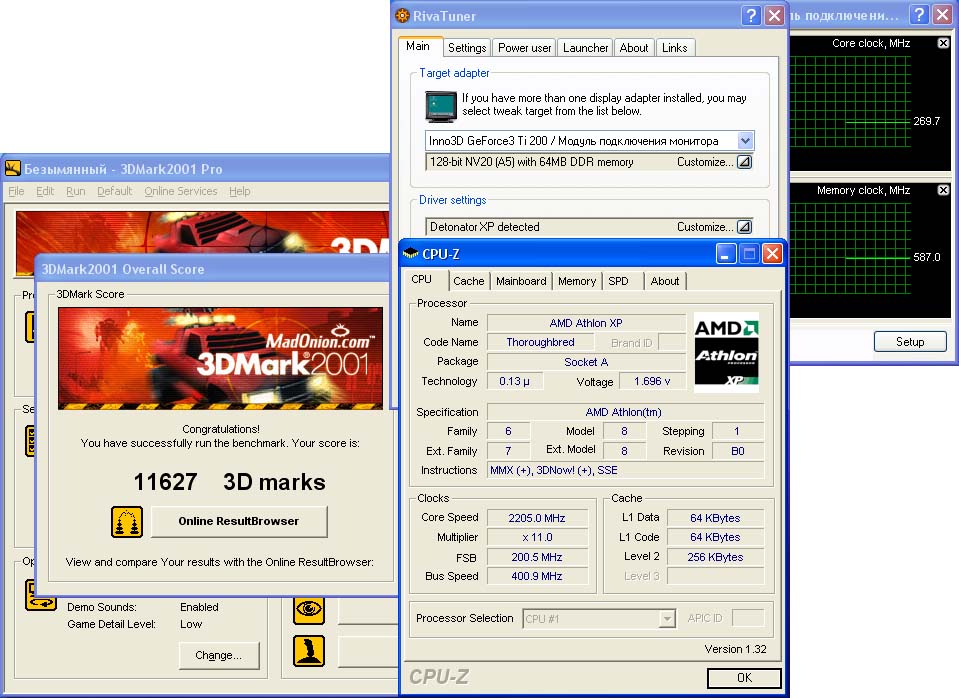
Task: Open Online Services menu in 3DMark2001
Action: tap(181, 191)
